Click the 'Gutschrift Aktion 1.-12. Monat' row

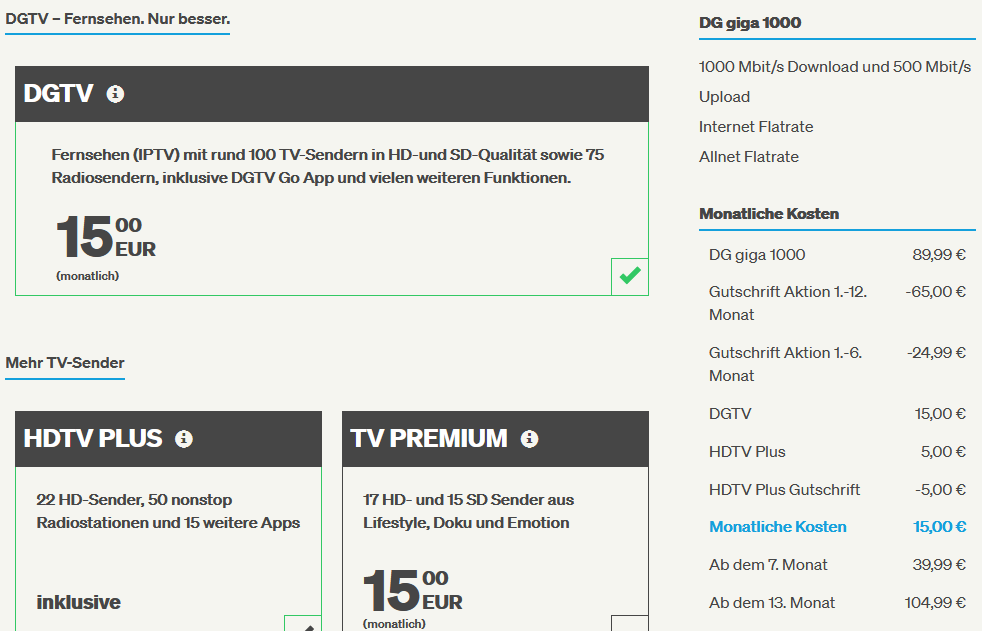click(837, 303)
